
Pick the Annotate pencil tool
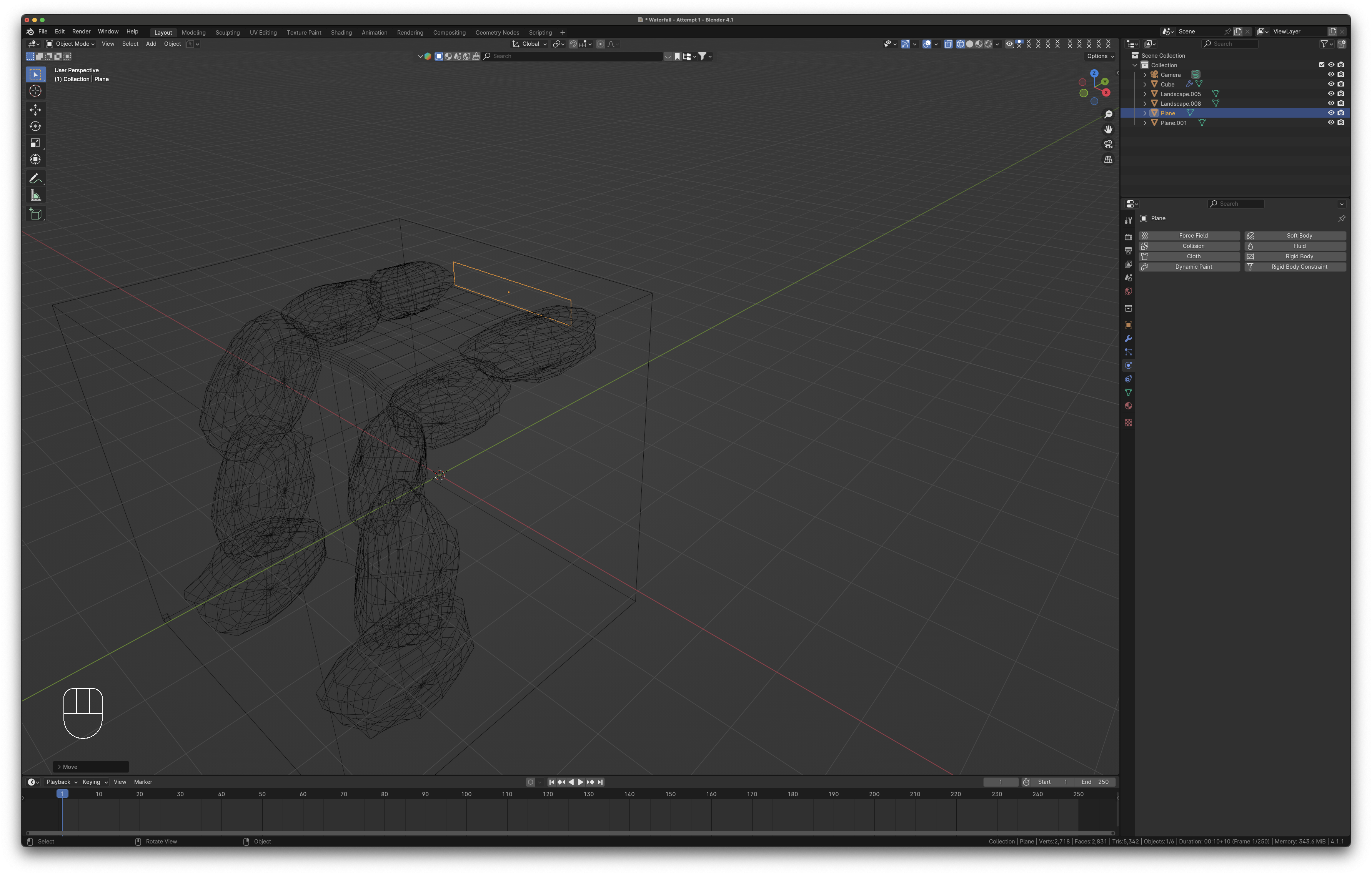[x=35, y=179]
